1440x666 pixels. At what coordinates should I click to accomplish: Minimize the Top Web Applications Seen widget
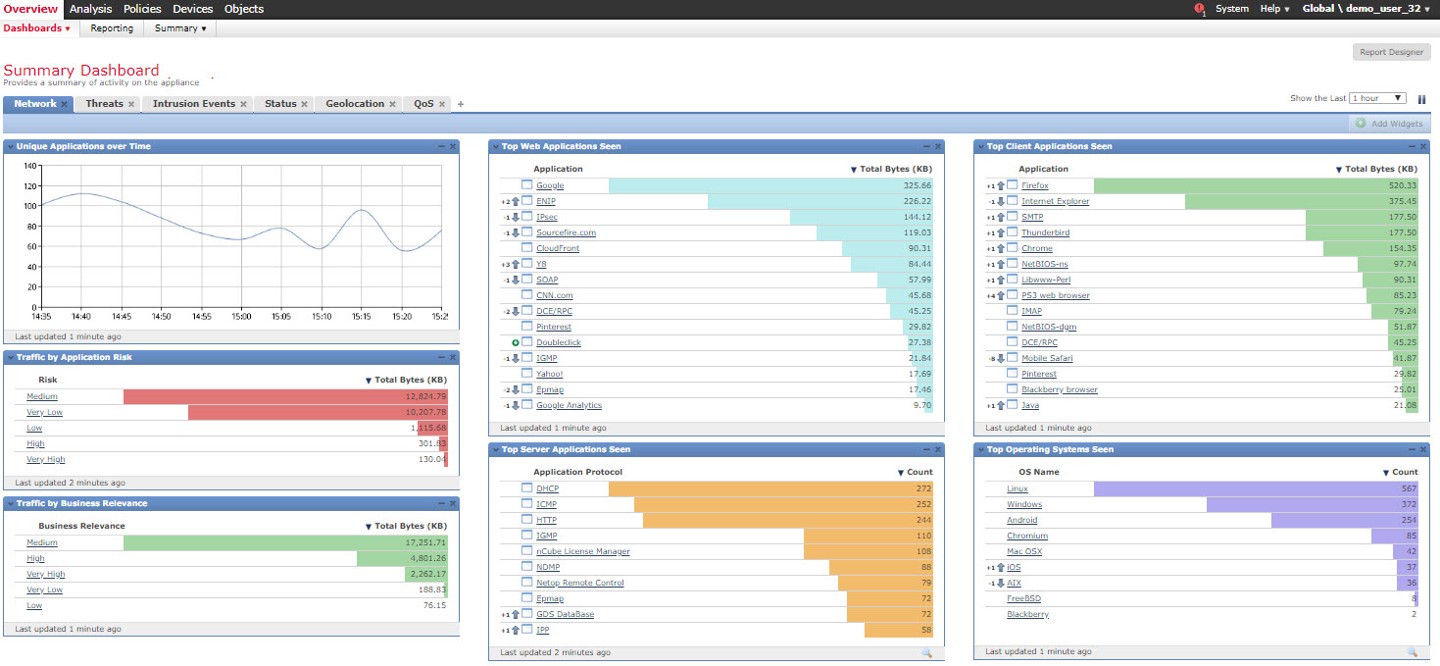click(926, 147)
